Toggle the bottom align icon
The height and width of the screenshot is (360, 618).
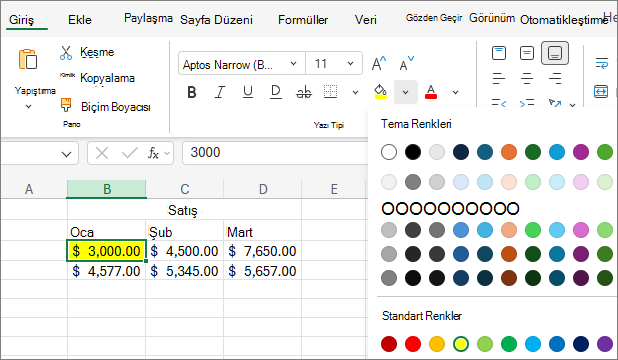[555, 53]
